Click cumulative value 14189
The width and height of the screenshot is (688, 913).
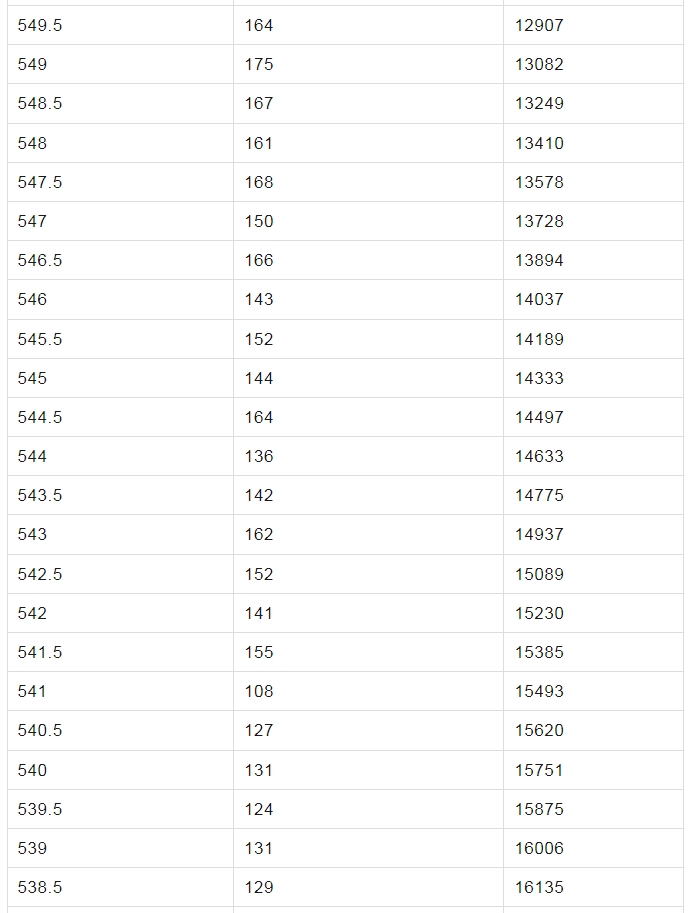pyautogui.click(x=539, y=339)
